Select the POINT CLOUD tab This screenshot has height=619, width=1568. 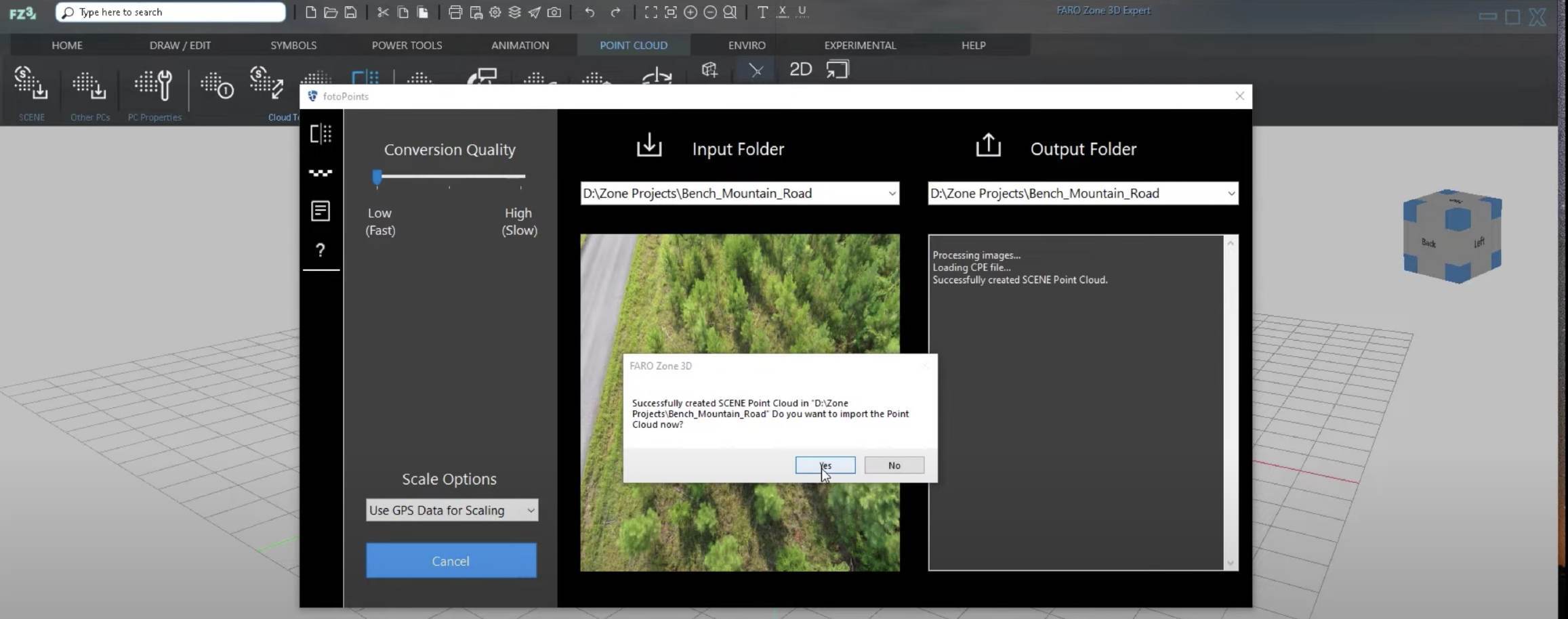point(634,45)
